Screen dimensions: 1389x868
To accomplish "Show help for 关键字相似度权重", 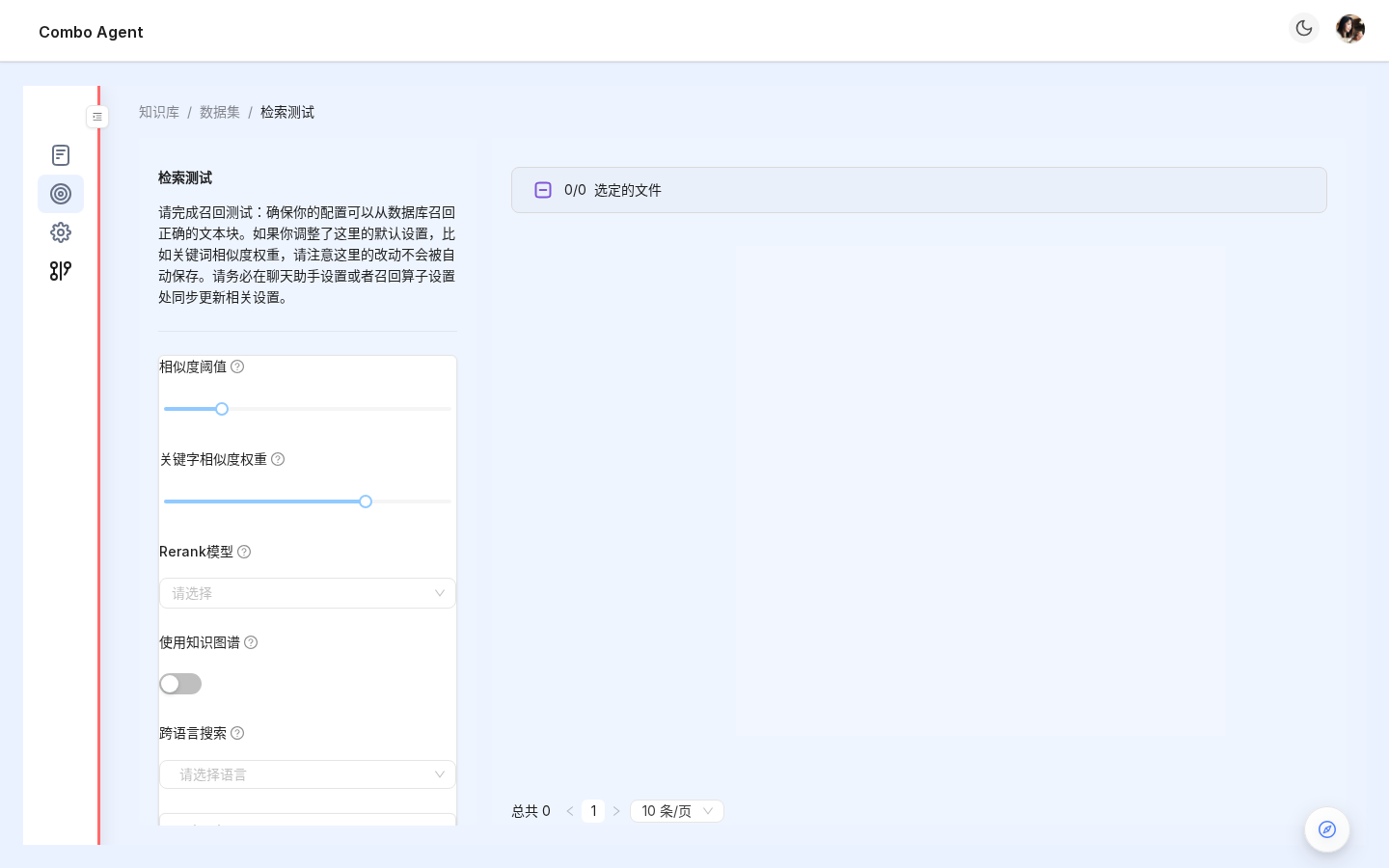I will [x=278, y=459].
